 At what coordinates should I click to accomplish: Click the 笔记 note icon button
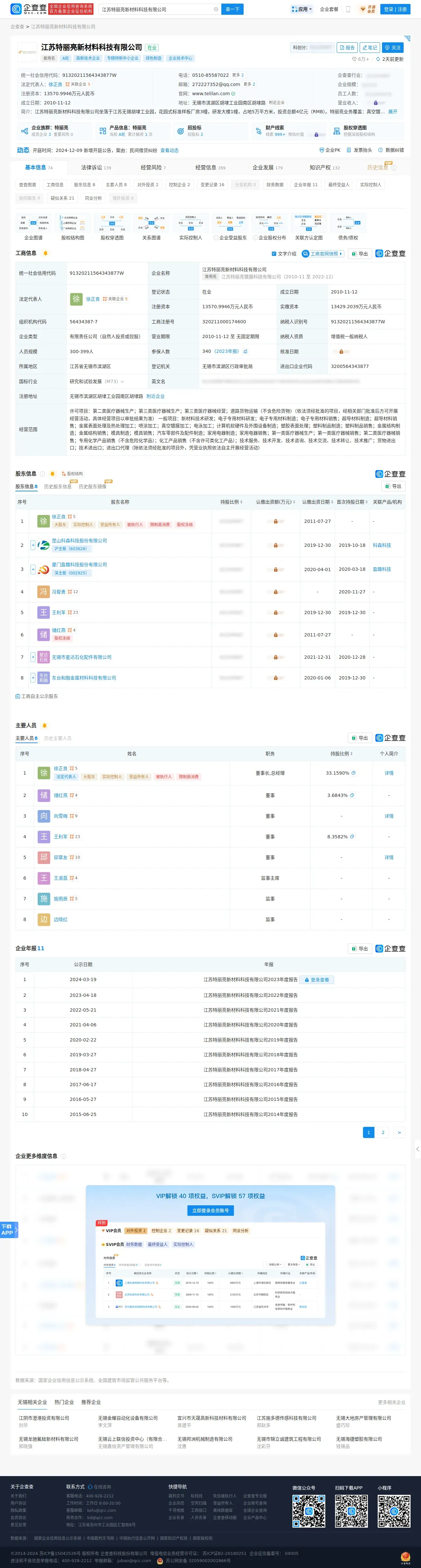tap(370, 48)
